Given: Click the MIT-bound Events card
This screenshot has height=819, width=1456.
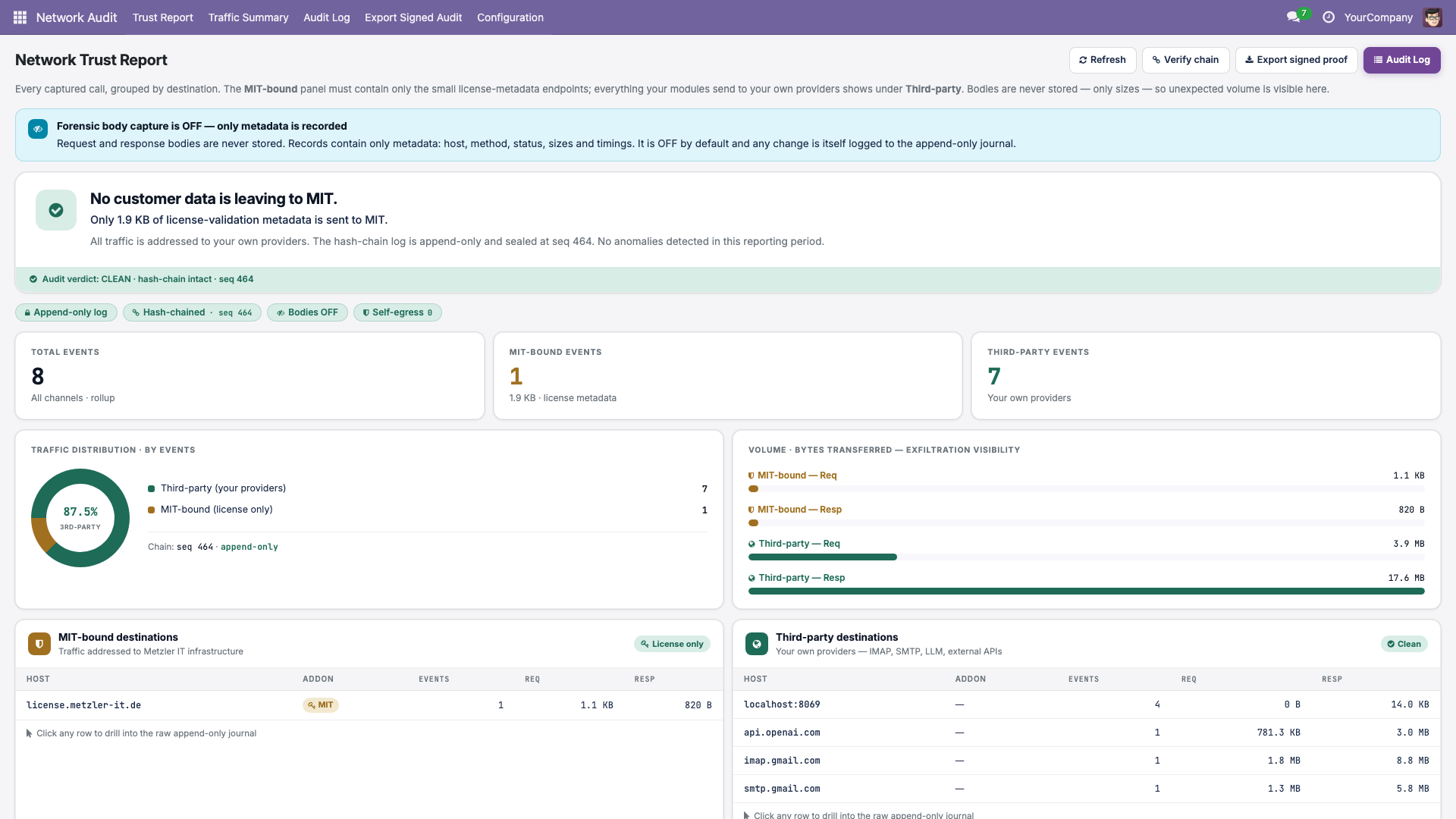Looking at the screenshot, I should (728, 375).
